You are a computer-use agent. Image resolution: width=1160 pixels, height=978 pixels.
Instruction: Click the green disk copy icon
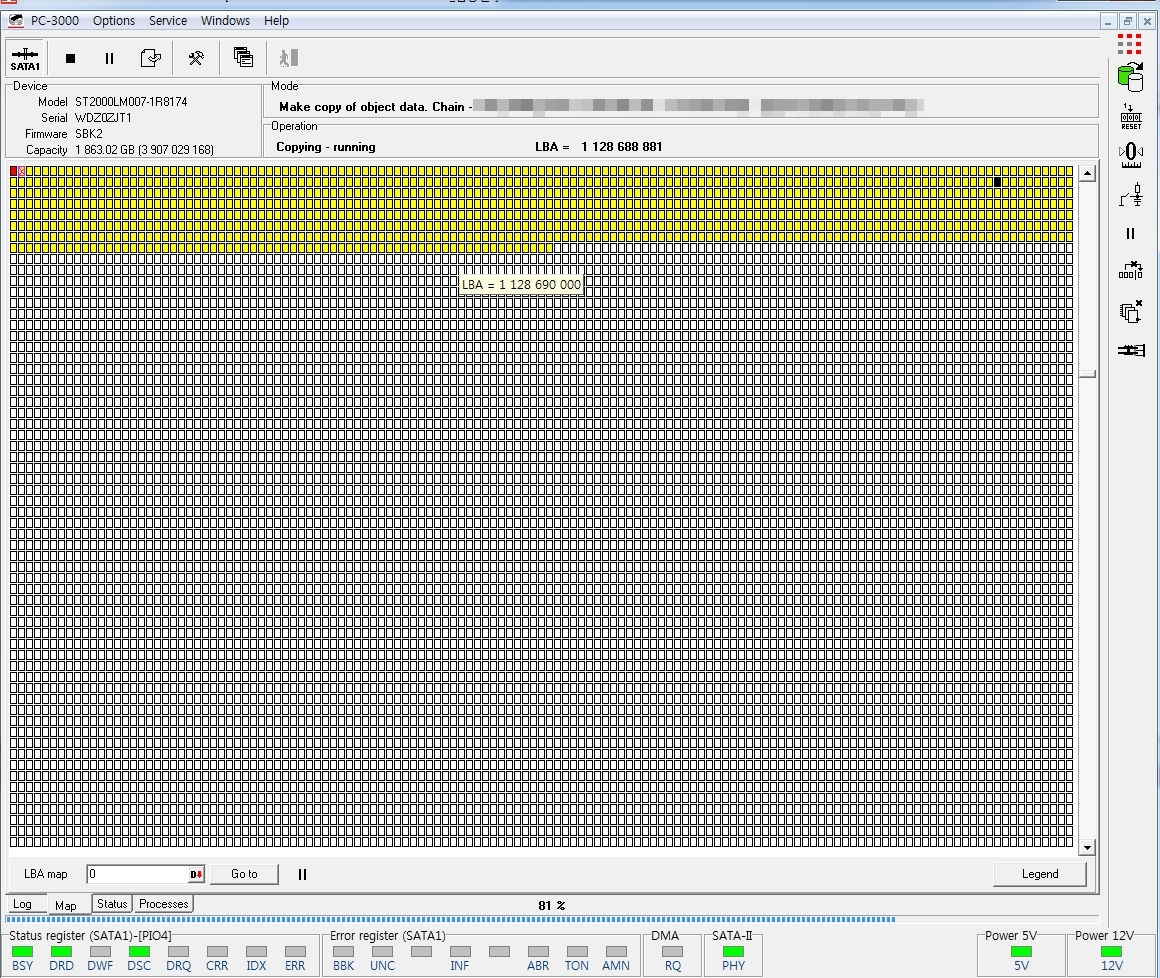click(x=1130, y=76)
